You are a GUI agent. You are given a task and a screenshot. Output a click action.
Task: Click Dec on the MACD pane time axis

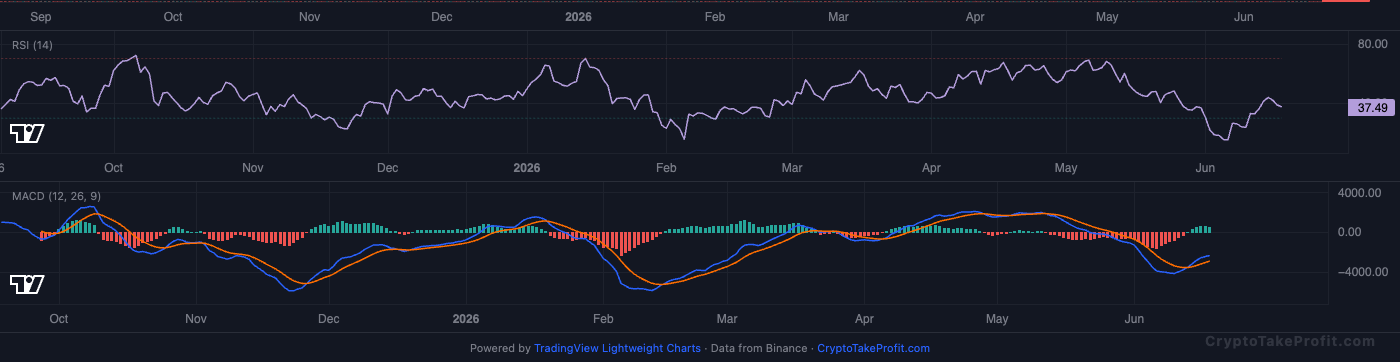point(328,319)
